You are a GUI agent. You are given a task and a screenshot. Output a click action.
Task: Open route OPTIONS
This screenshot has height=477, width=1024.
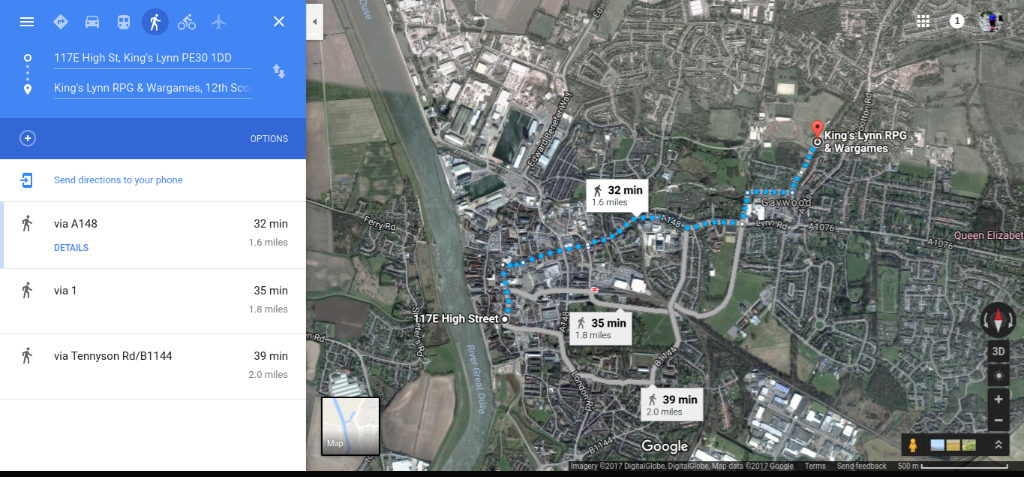click(269, 139)
